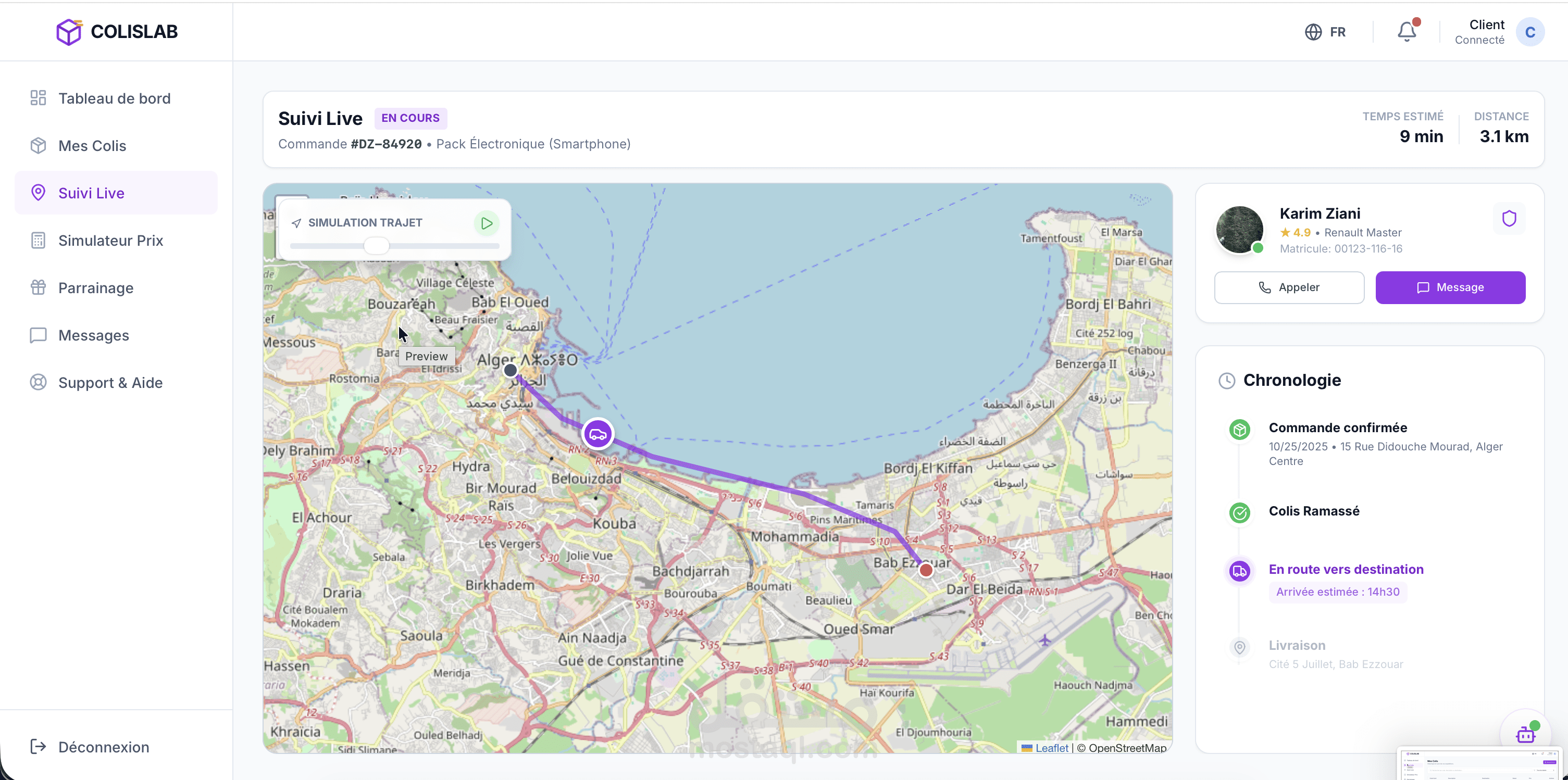This screenshot has height=780, width=1568.
Task: Click the red destination marker on map
Action: pyautogui.click(x=926, y=570)
